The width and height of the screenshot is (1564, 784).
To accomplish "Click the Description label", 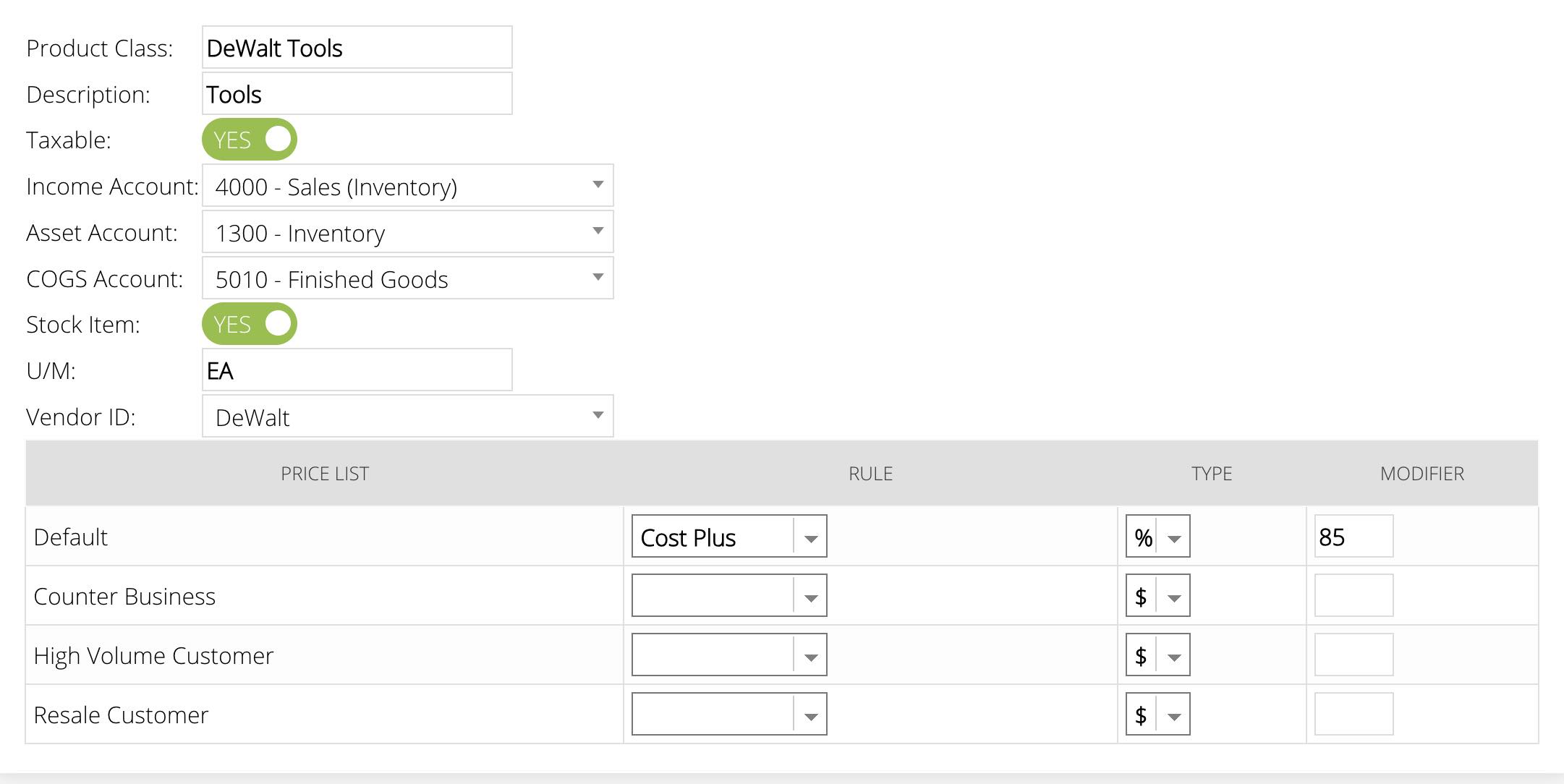I will click(x=88, y=95).
